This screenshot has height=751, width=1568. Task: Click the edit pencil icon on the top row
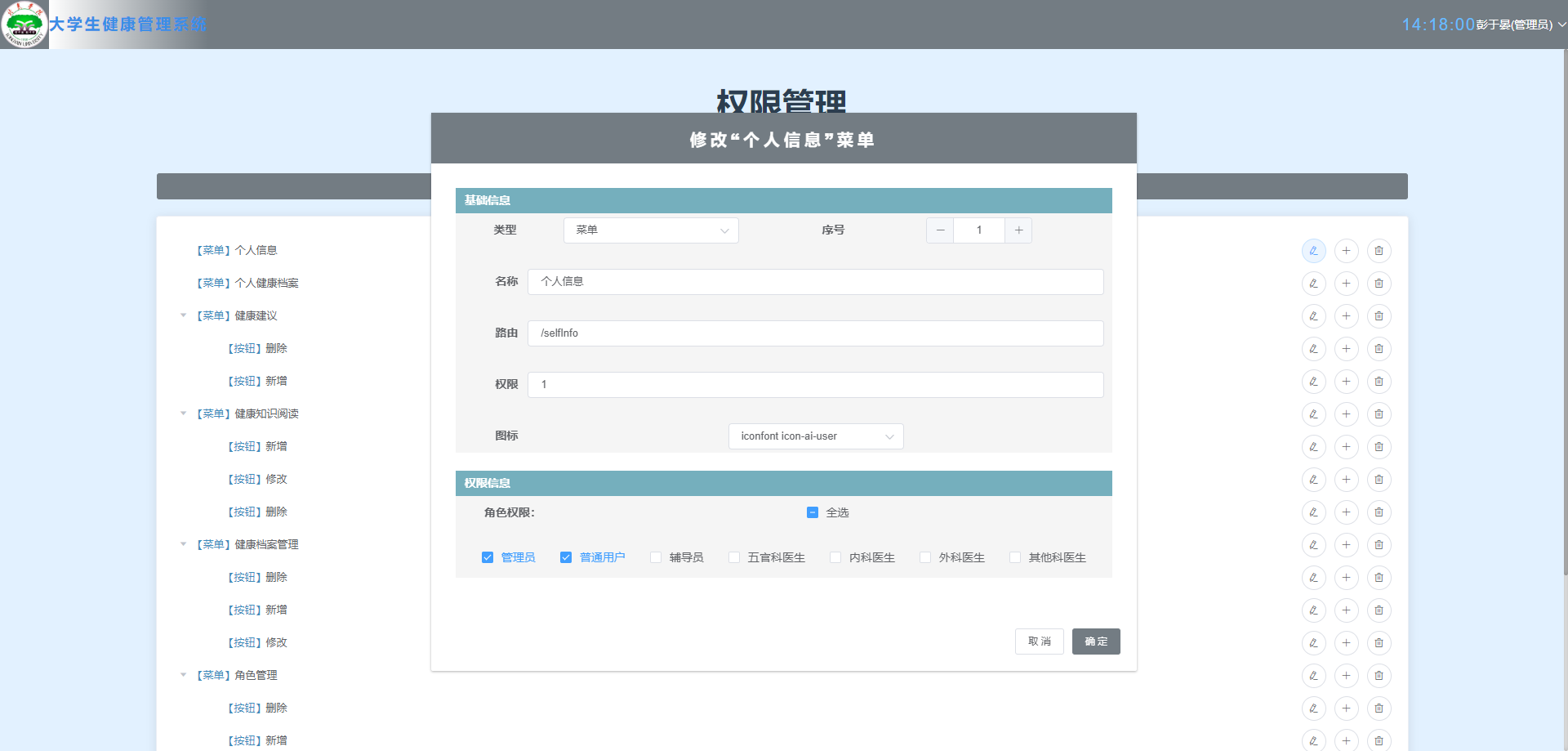coord(1313,250)
